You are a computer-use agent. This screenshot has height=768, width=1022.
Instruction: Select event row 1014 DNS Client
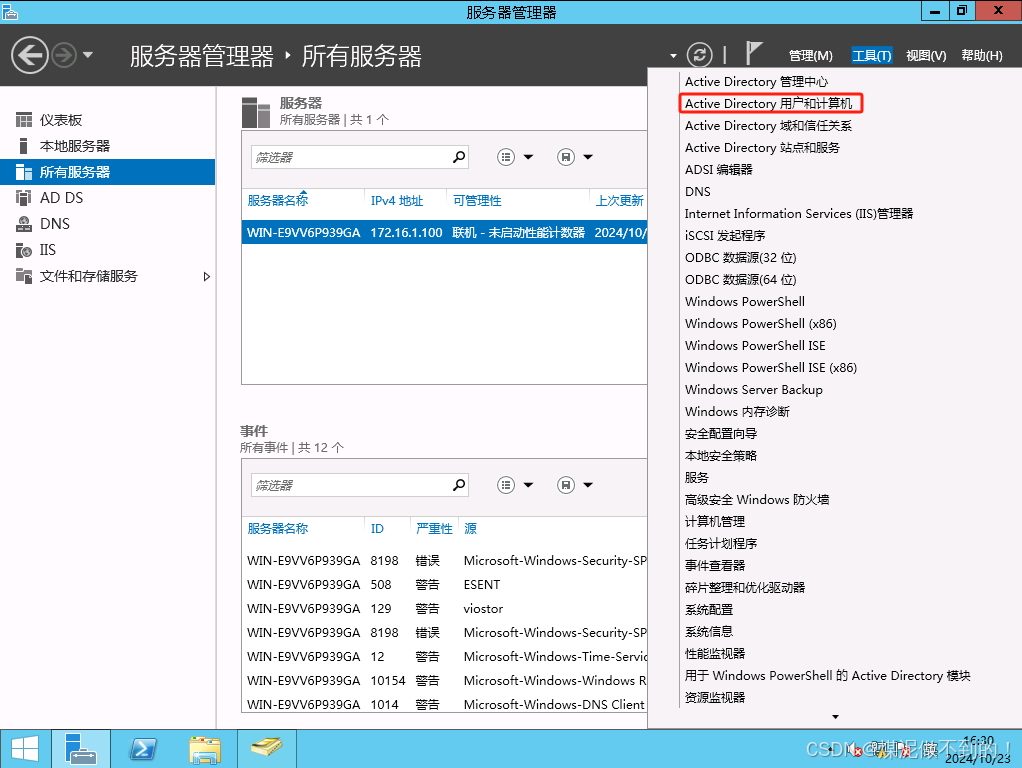pos(445,704)
